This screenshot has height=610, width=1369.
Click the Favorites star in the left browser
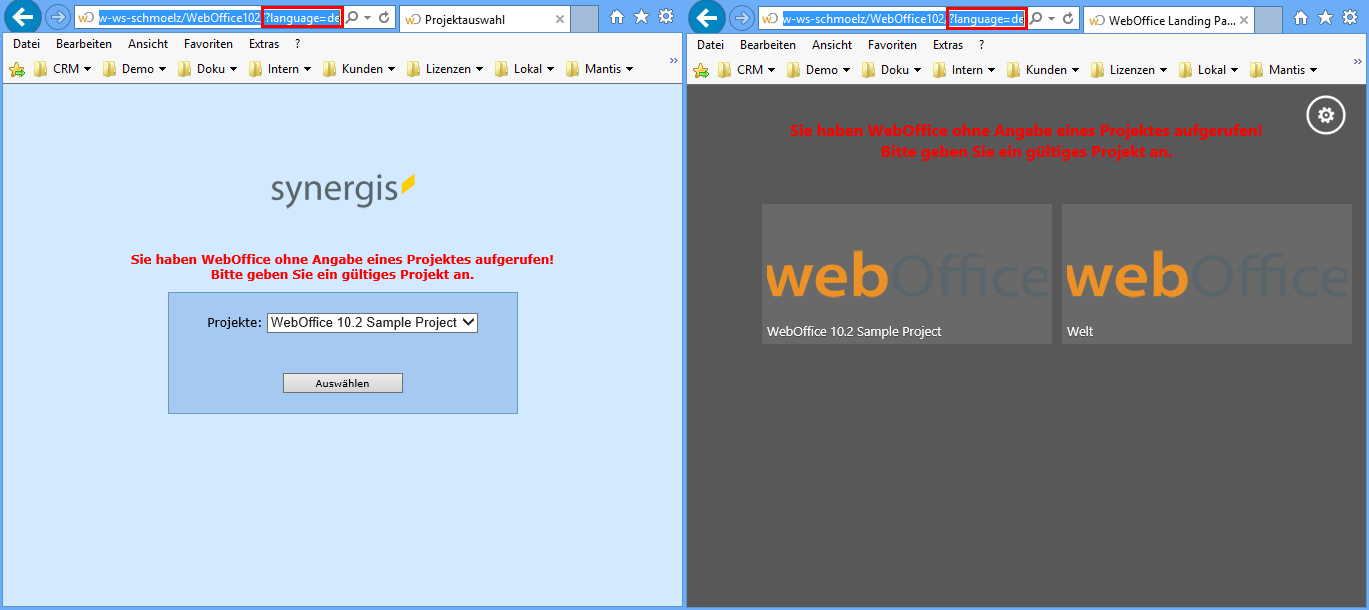pos(641,17)
